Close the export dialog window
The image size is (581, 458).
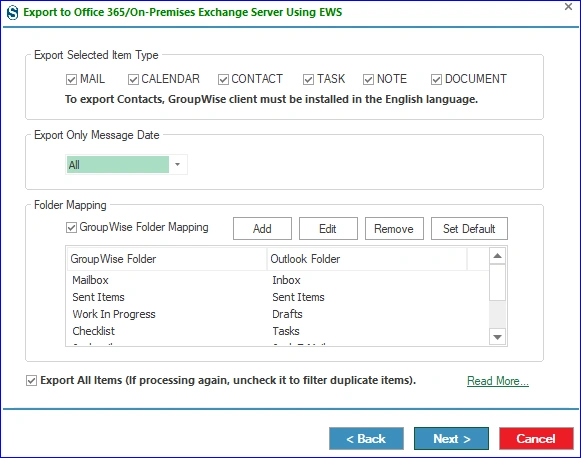coord(568,7)
